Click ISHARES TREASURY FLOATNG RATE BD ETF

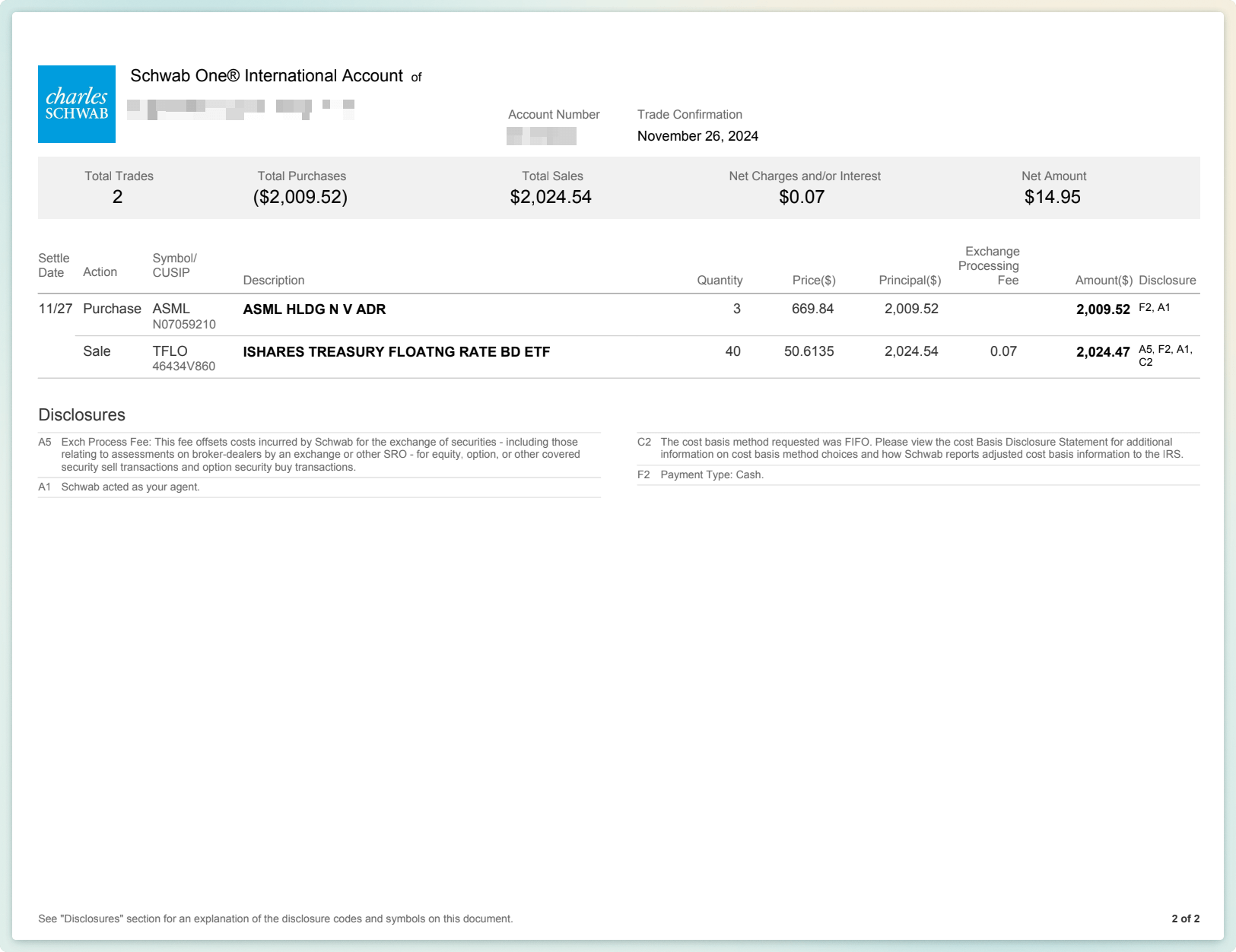coord(396,352)
